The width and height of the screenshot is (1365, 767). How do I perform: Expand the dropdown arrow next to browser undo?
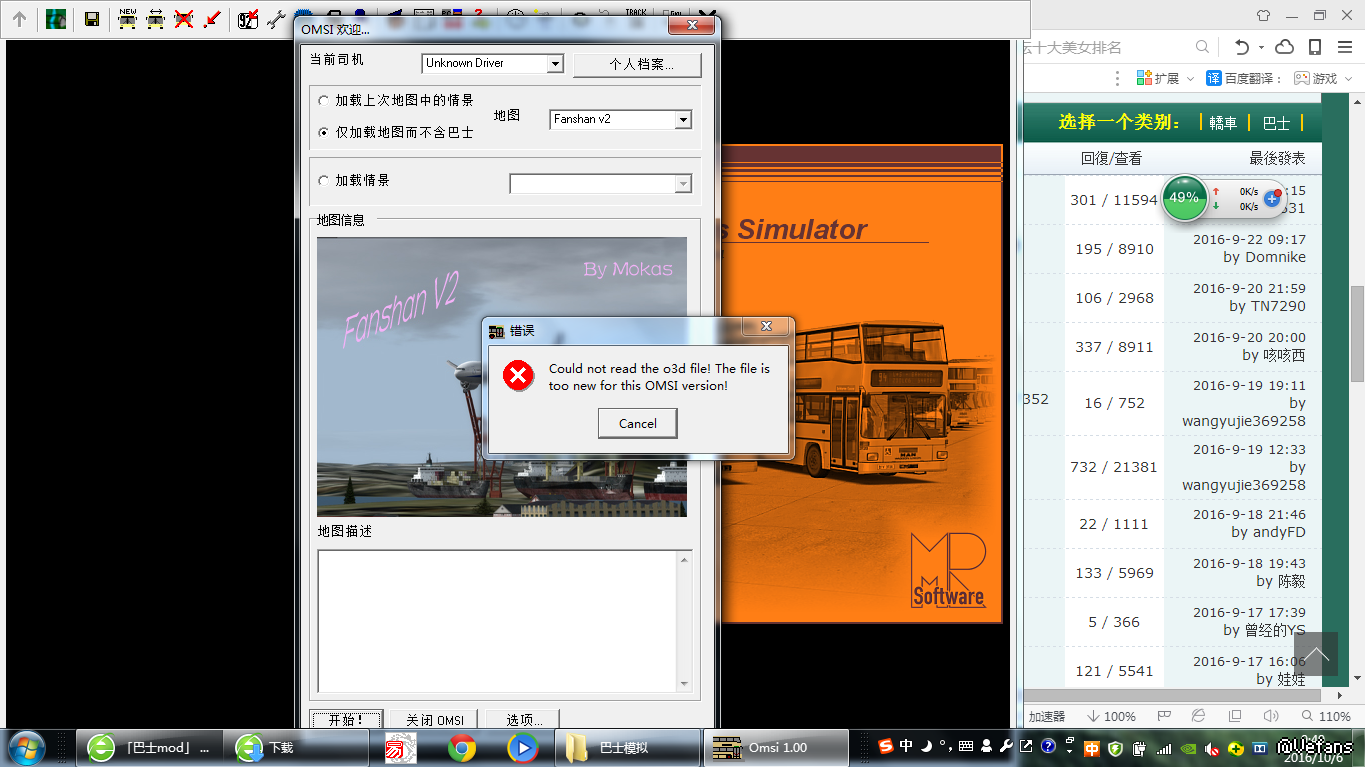(x=1261, y=47)
